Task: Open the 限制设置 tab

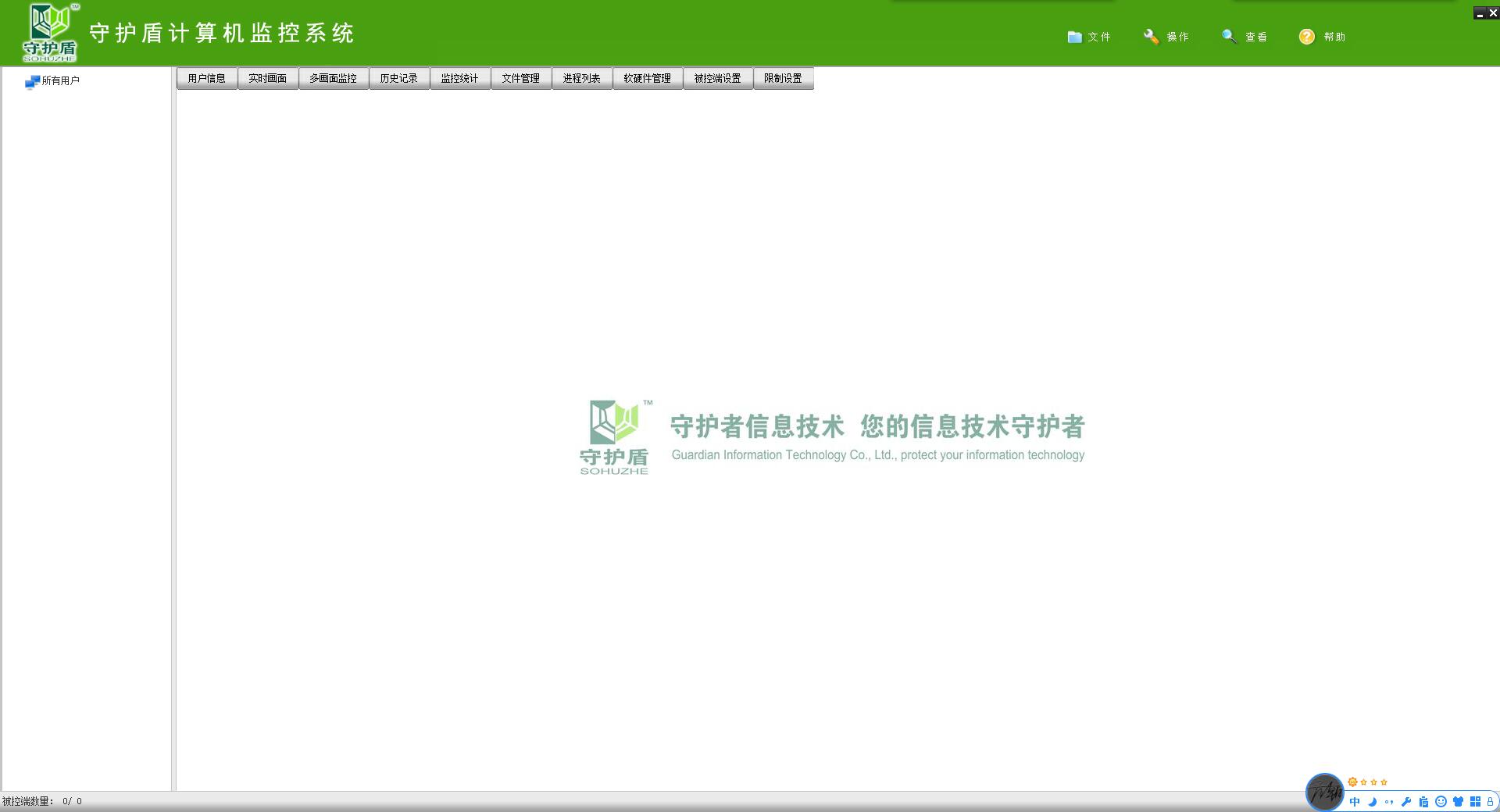Action: tap(783, 78)
